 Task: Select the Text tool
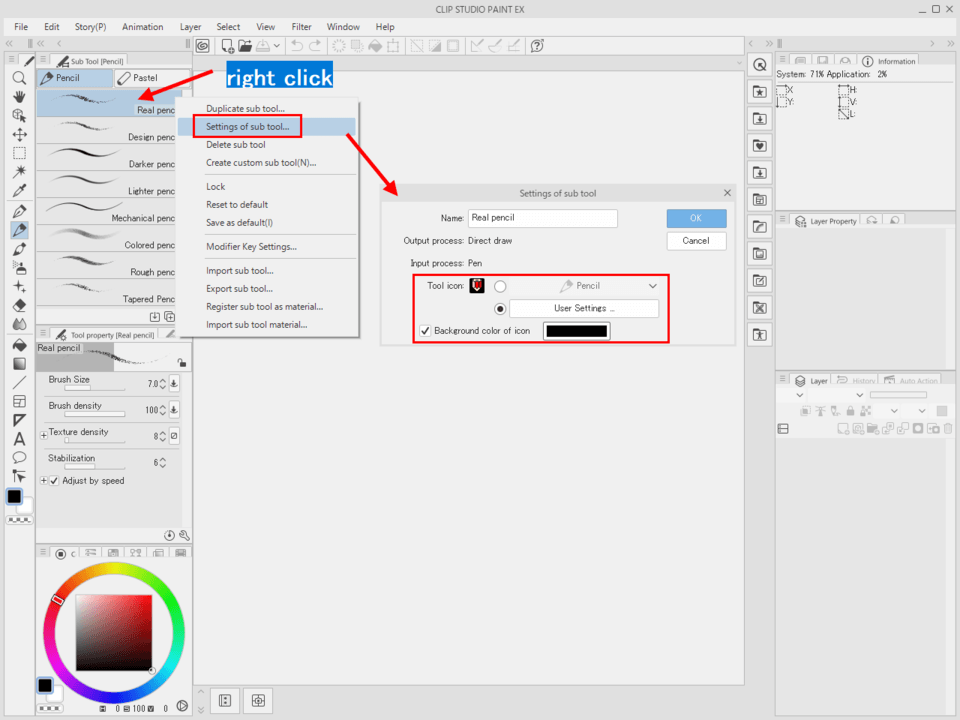(19, 439)
